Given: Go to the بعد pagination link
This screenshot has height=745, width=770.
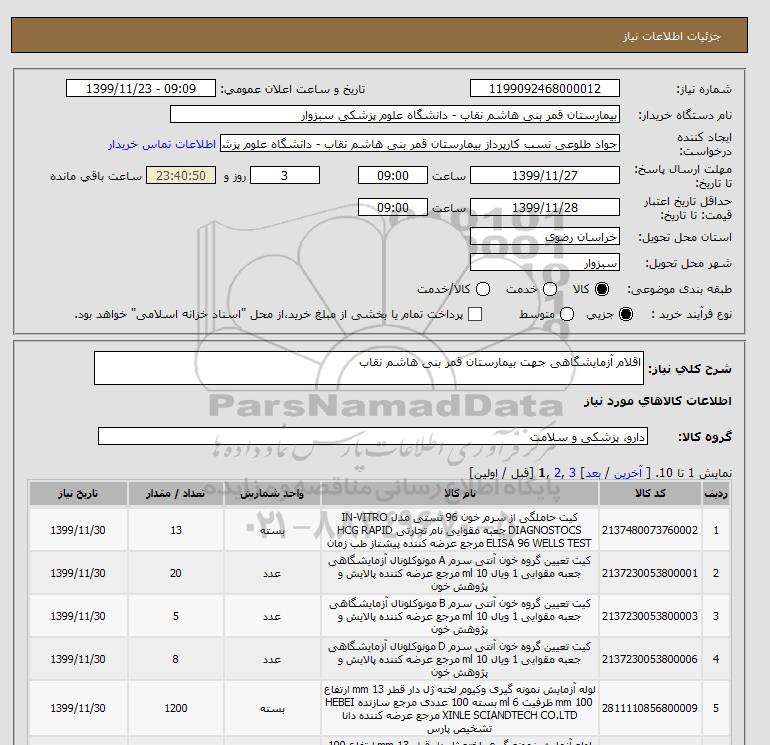Looking at the screenshot, I should [x=593, y=473].
